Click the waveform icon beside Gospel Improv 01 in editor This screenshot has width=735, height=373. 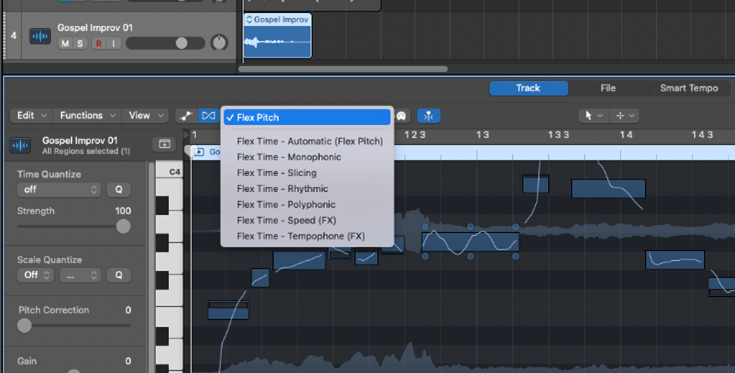pos(20,145)
